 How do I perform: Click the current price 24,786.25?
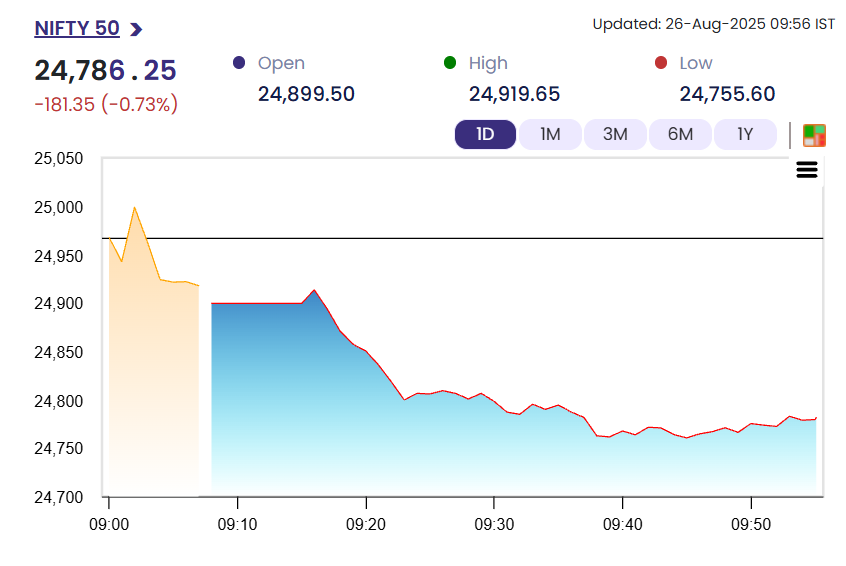pyautogui.click(x=105, y=70)
